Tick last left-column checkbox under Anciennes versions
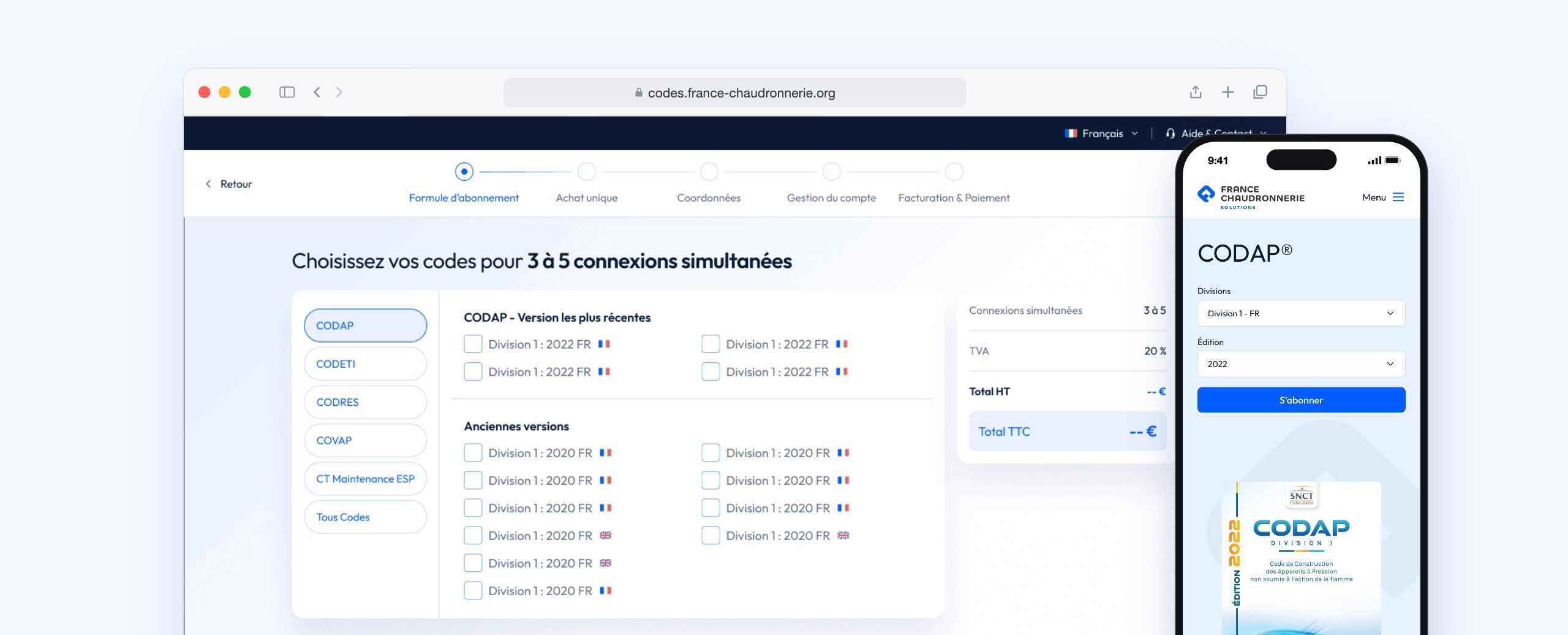The width and height of the screenshot is (1568, 635). 473,590
